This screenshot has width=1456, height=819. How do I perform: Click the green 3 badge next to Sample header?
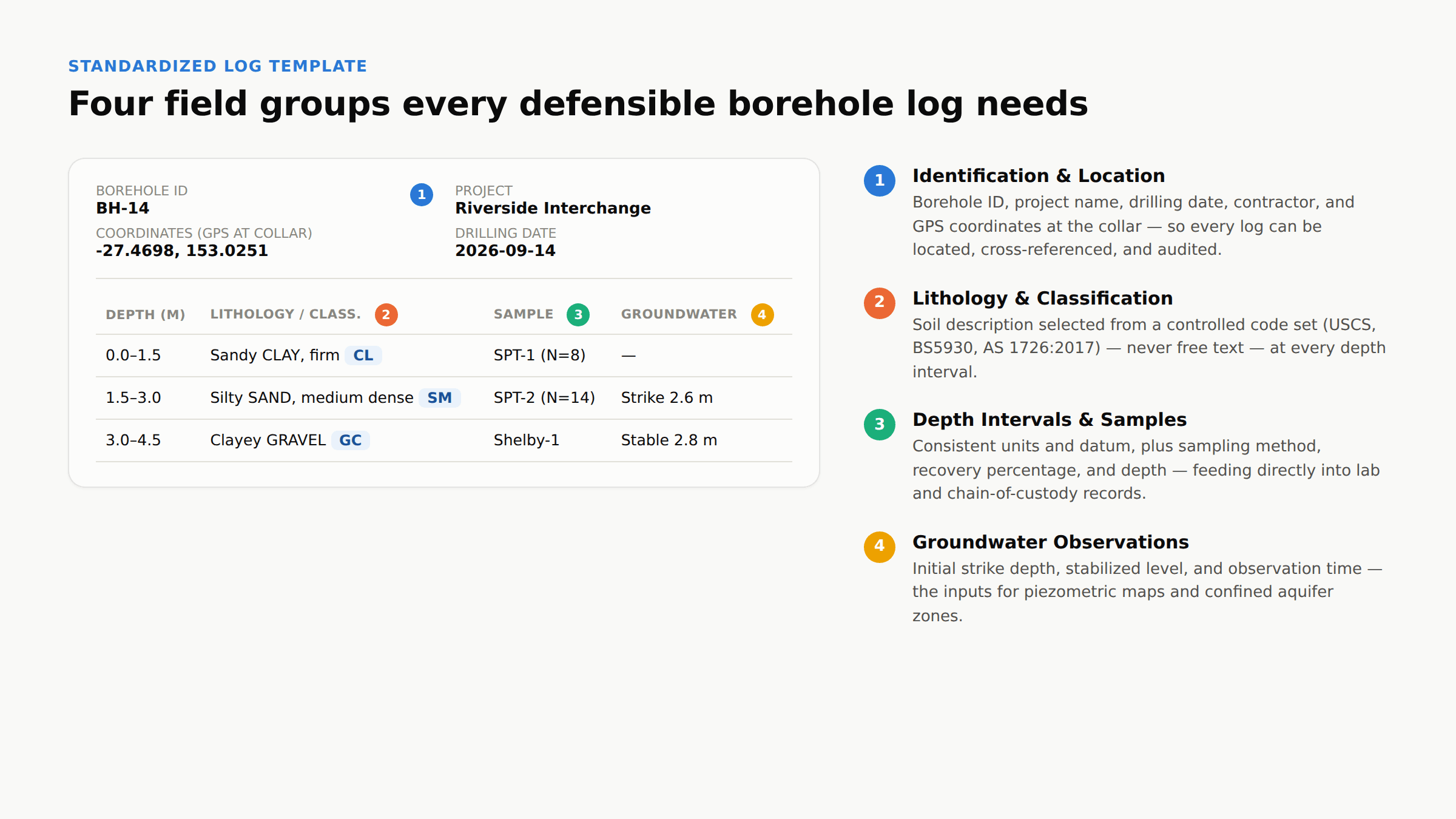point(578,315)
